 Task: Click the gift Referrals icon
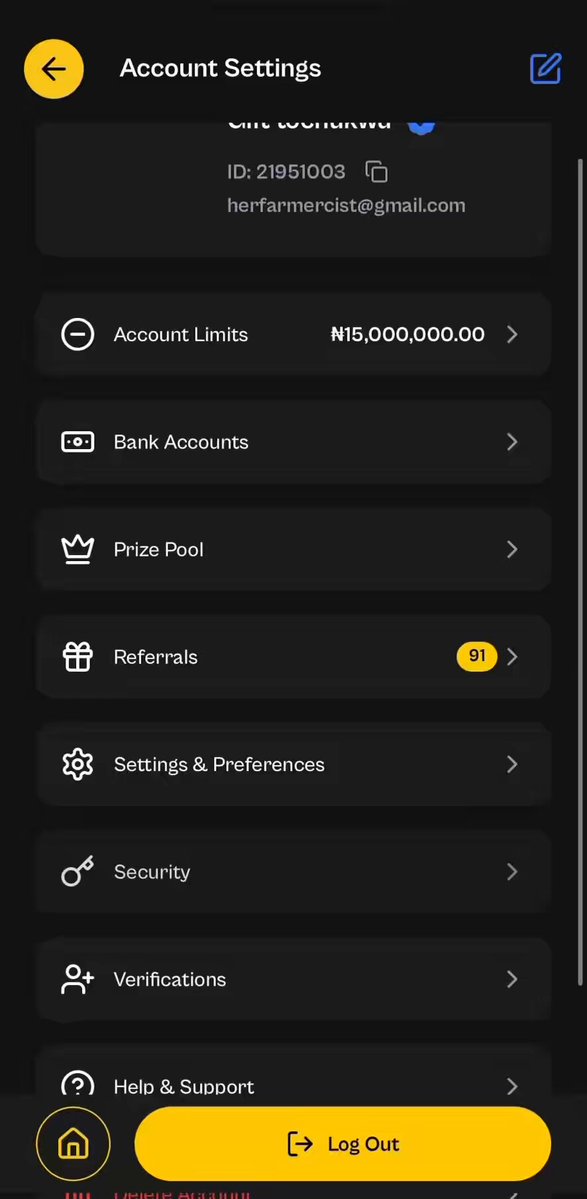[77, 657]
